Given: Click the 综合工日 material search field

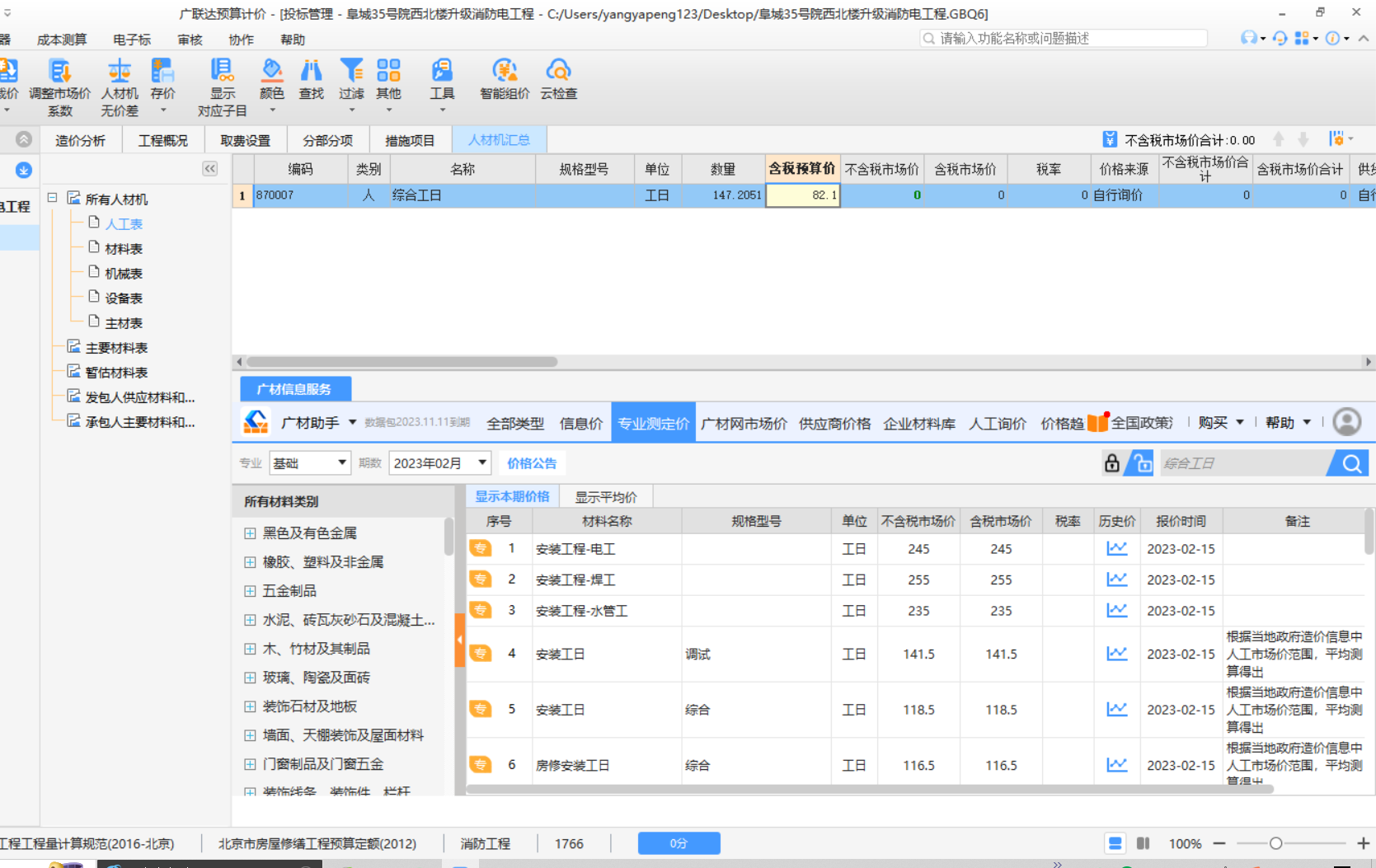Looking at the screenshot, I should point(1245,463).
